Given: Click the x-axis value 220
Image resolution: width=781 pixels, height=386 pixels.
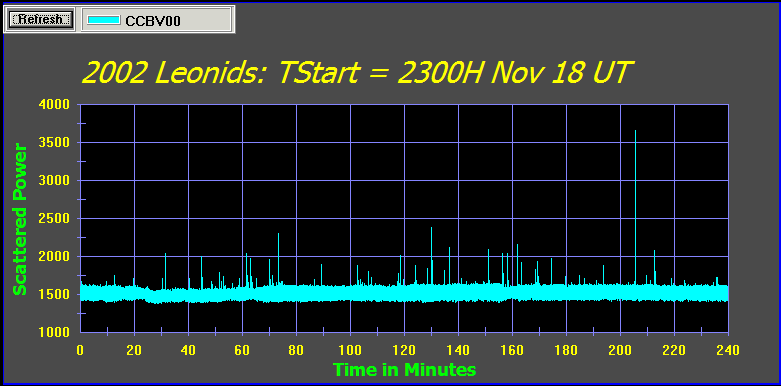Looking at the screenshot, I should tap(674, 350).
